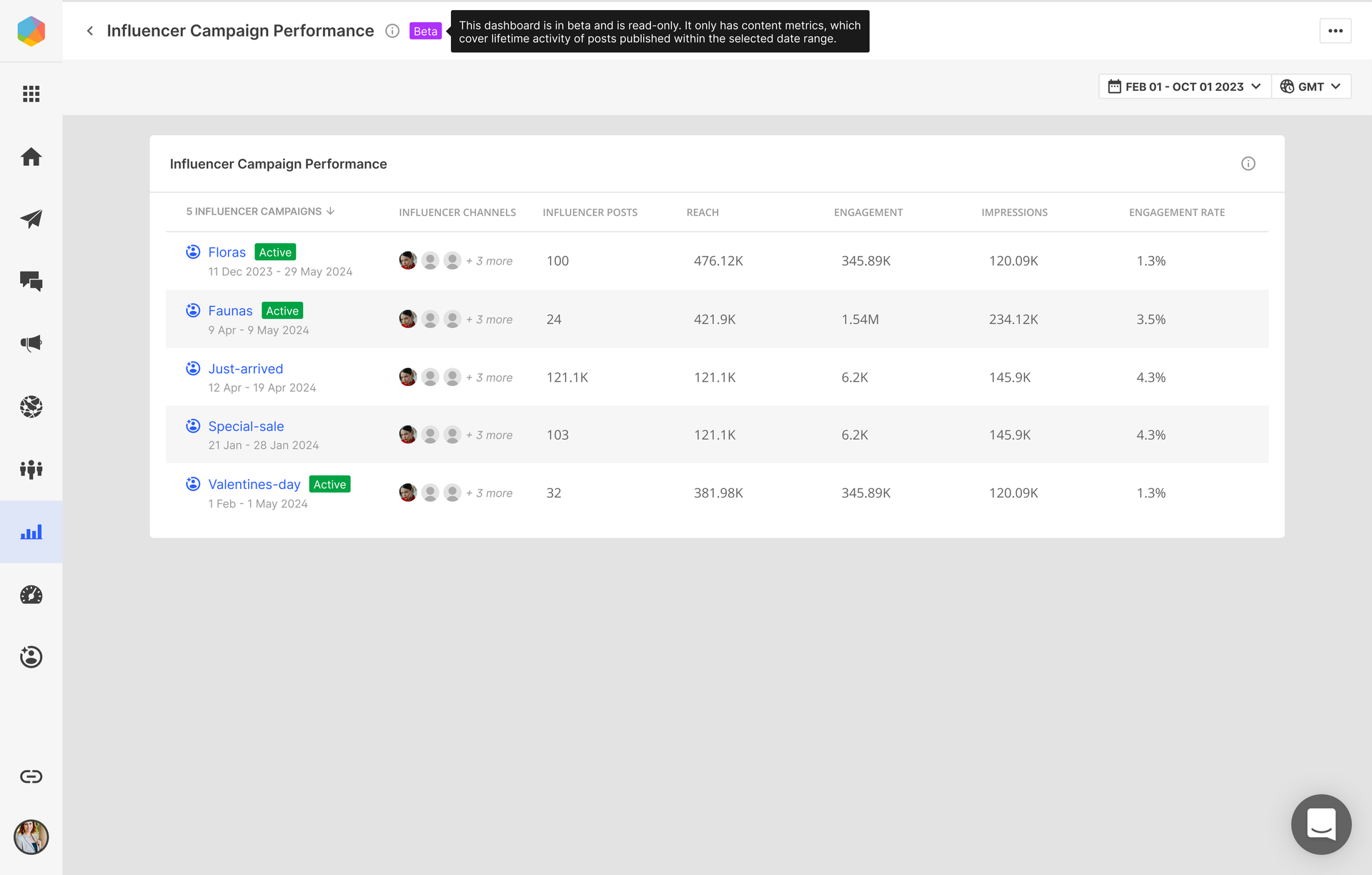
Task: Click the Engagement column header
Action: coord(868,212)
